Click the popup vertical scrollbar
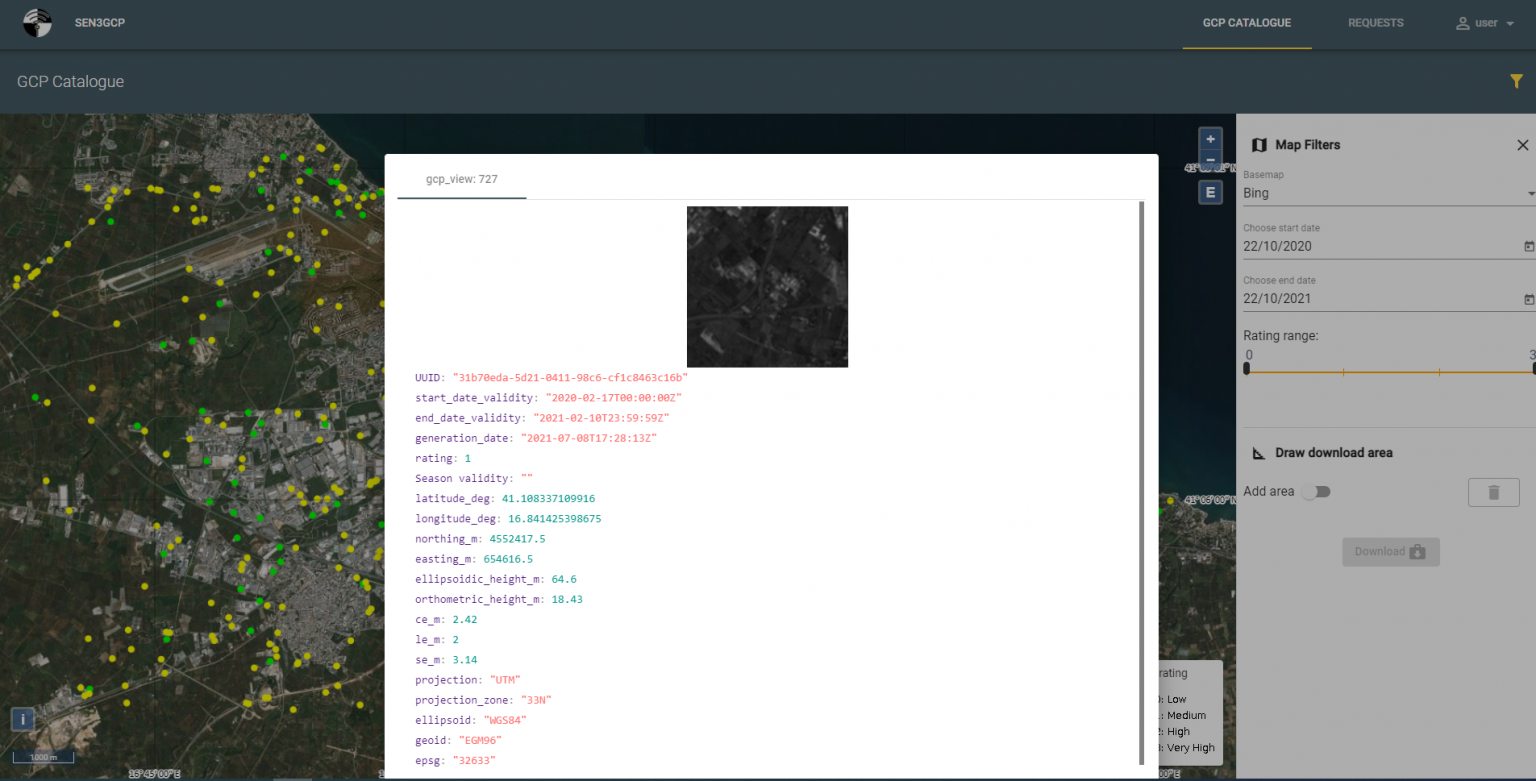This screenshot has width=1536, height=781. [1141, 480]
